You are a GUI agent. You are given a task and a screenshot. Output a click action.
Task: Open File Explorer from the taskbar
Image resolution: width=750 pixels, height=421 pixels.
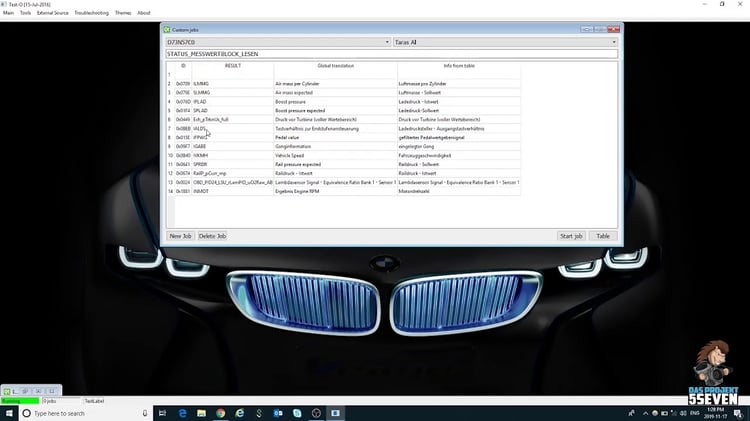click(x=201, y=413)
